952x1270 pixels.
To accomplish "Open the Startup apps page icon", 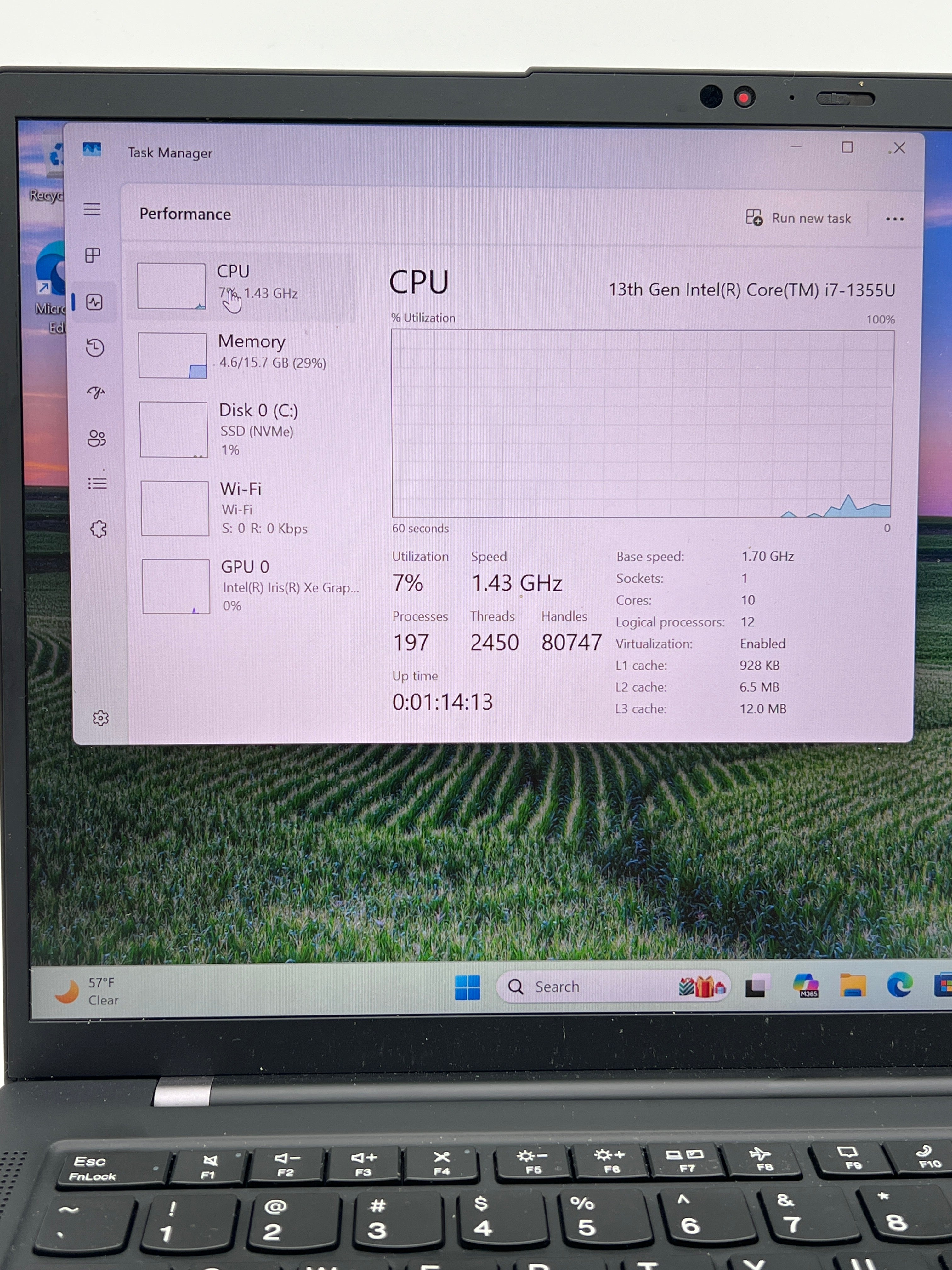I will tap(96, 392).
